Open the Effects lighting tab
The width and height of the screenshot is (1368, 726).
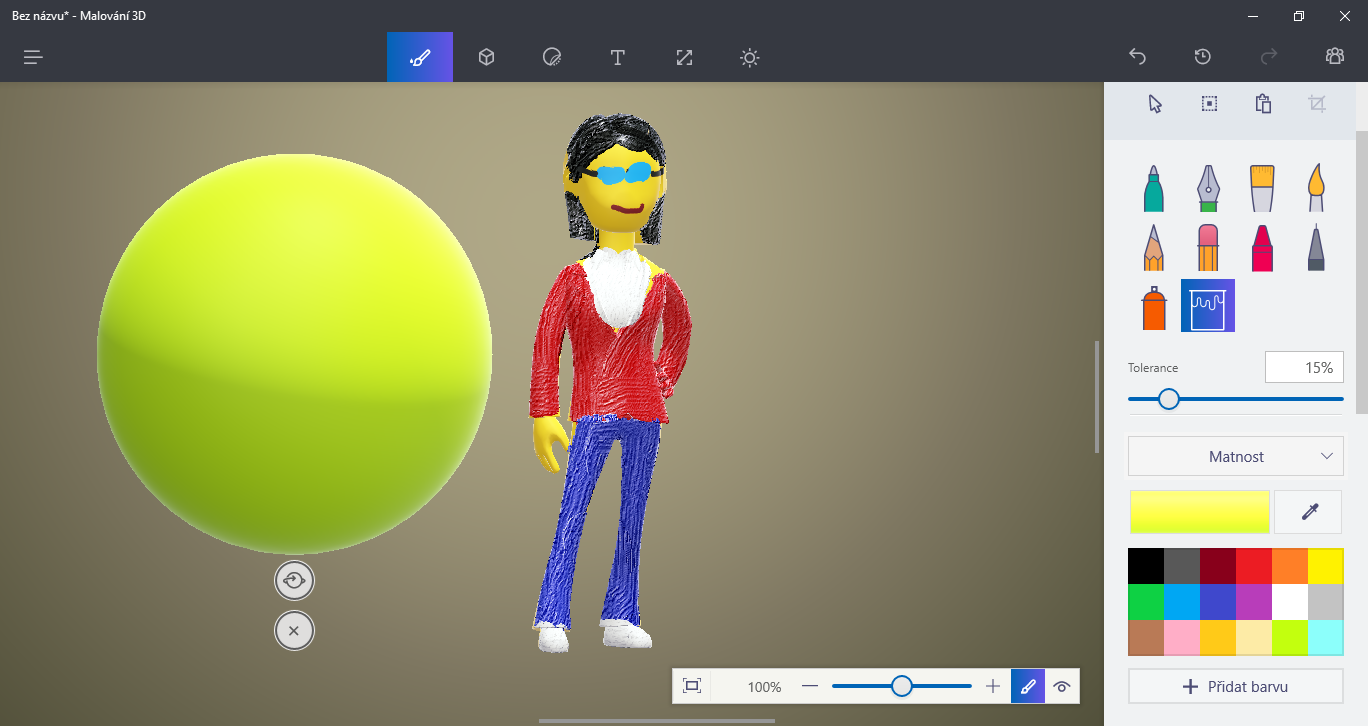(750, 57)
